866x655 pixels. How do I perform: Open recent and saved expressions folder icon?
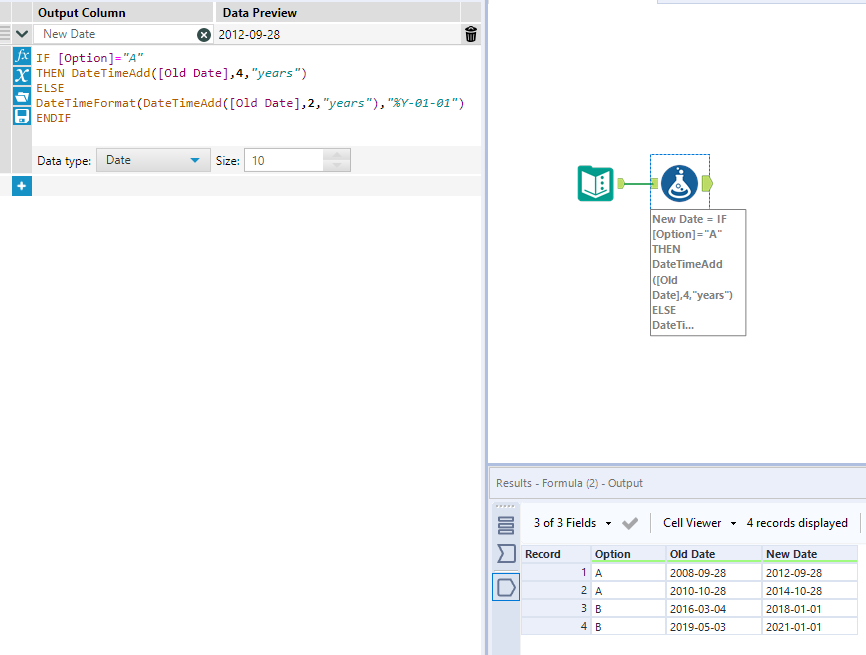[22, 96]
